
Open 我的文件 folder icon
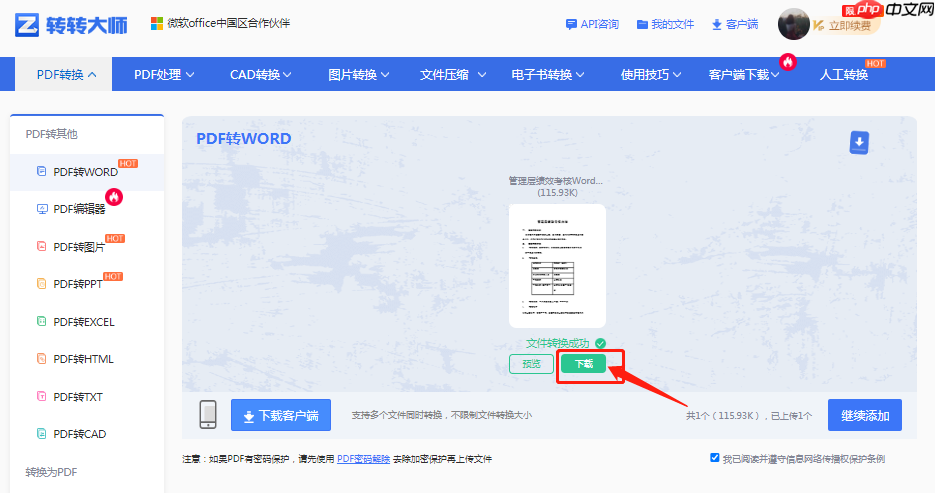[x=642, y=24]
